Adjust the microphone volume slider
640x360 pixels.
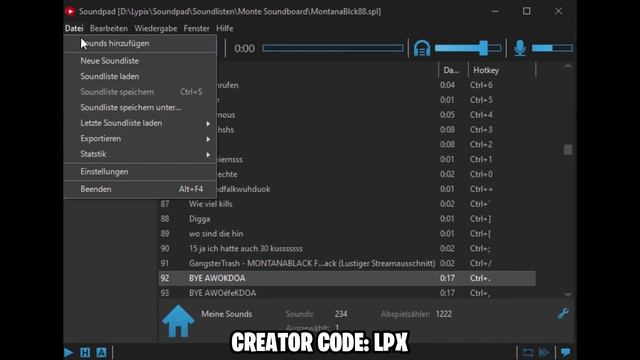tap(552, 48)
